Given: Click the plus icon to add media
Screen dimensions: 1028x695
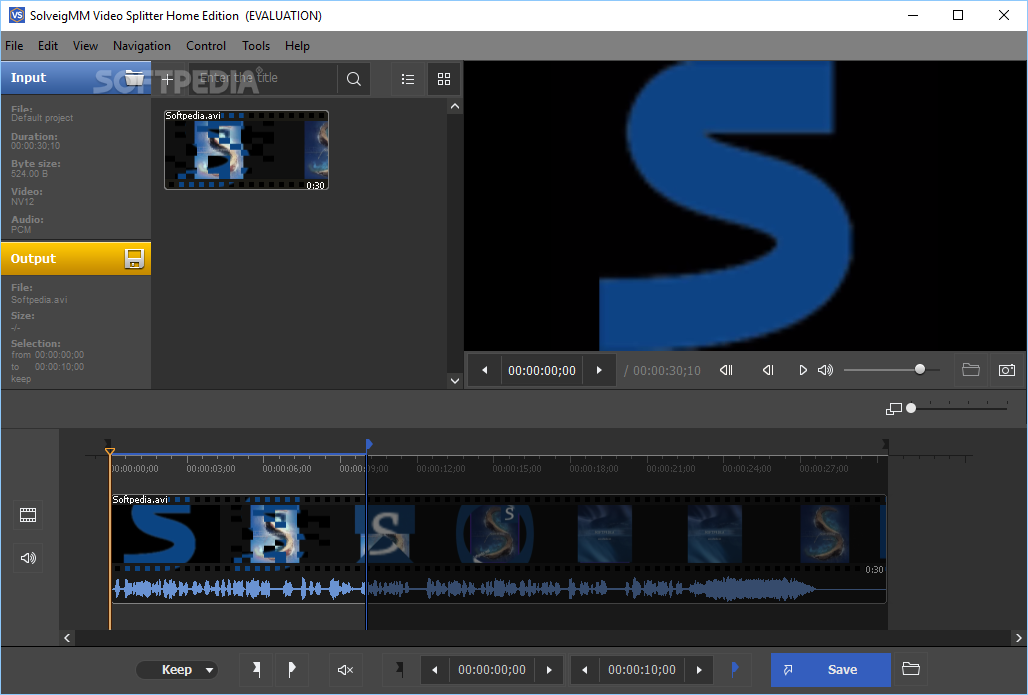Looking at the screenshot, I should [168, 79].
